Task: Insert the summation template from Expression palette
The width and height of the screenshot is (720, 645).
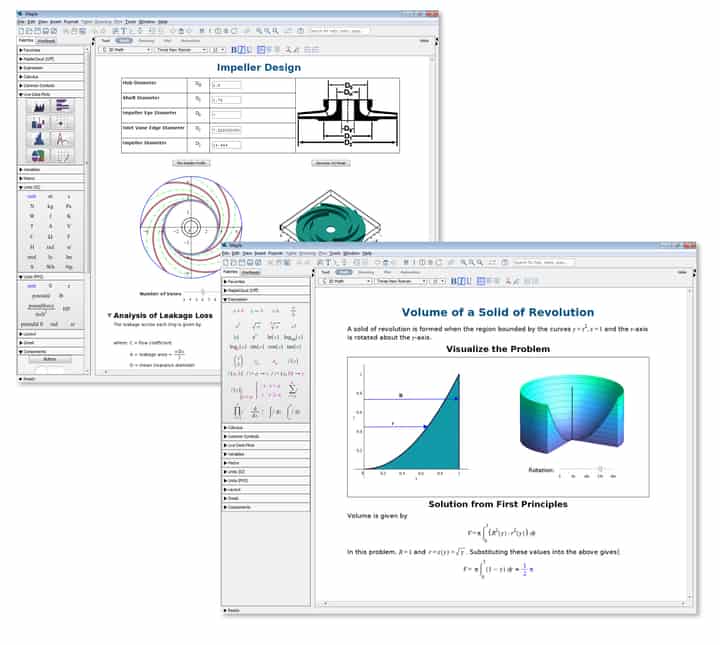Action: [x=292, y=389]
